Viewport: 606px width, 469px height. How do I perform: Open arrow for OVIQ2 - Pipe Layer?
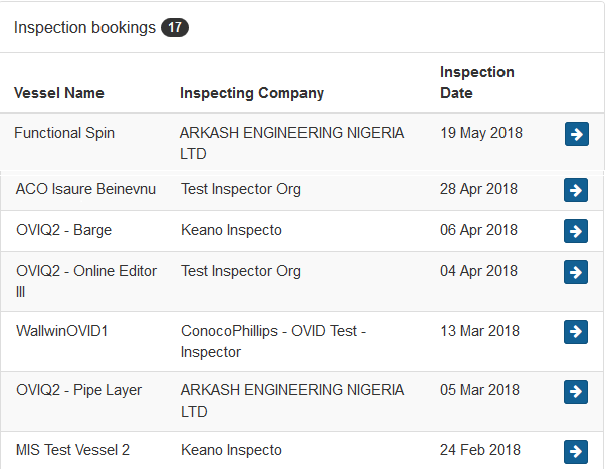pos(576,392)
